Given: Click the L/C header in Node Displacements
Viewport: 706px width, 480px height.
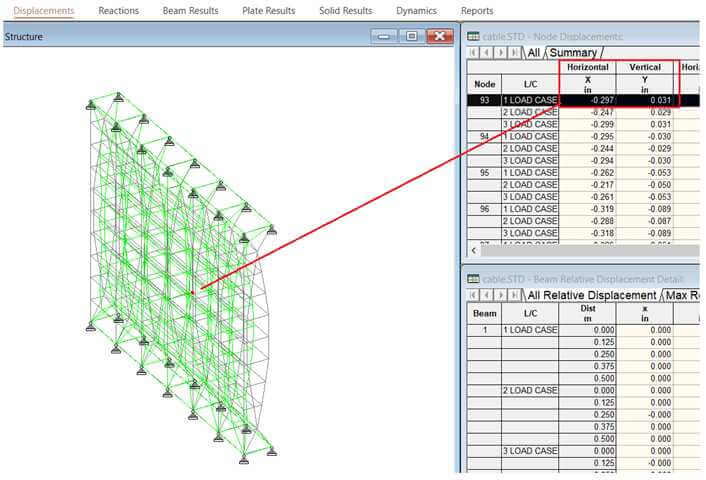Looking at the screenshot, I should [x=530, y=84].
